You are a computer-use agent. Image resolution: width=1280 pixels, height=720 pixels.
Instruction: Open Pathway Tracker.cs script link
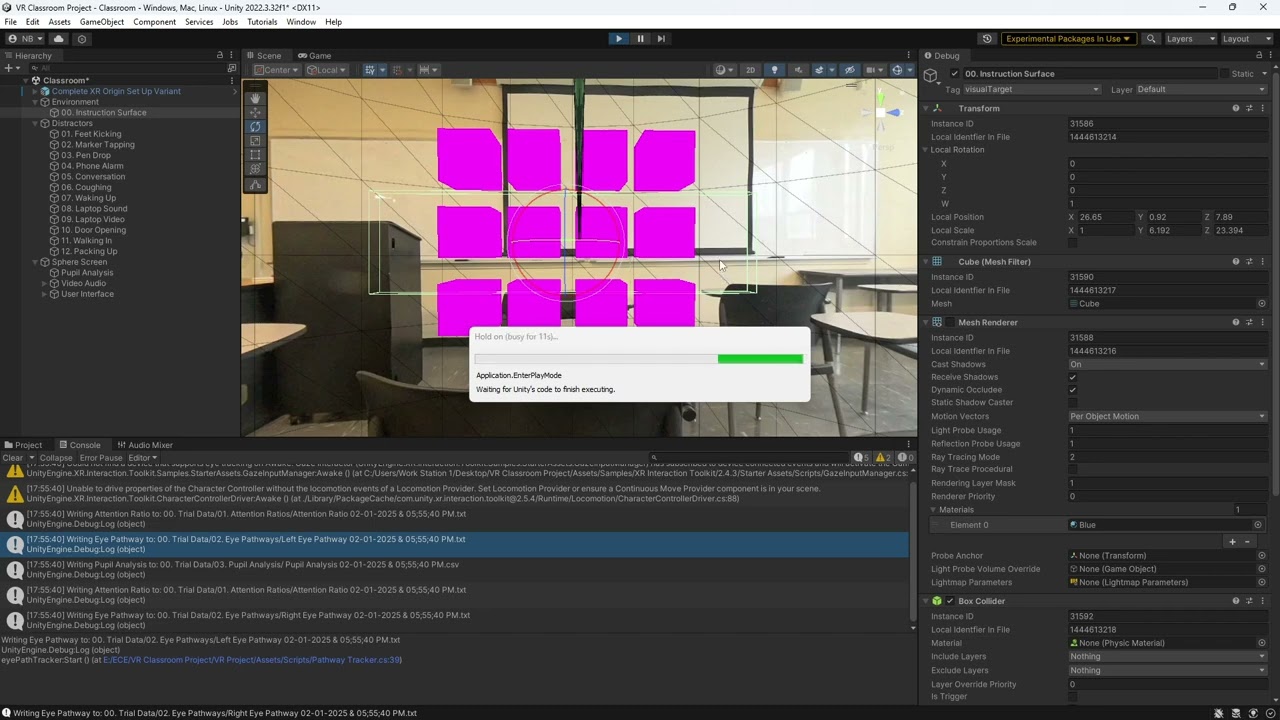pos(252,660)
